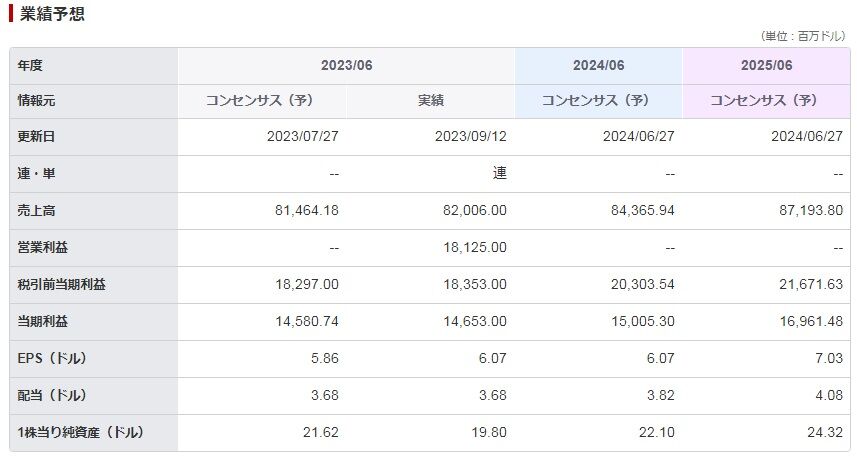
Task: Click the actual revenue value 82,006.00
Action: pyautogui.click(x=474, y=210)
